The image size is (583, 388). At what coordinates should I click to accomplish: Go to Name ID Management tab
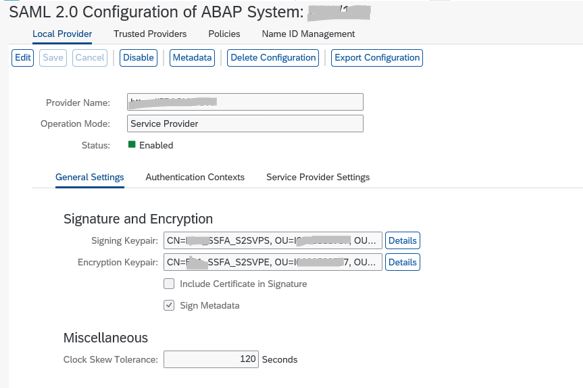click(308, 34)
